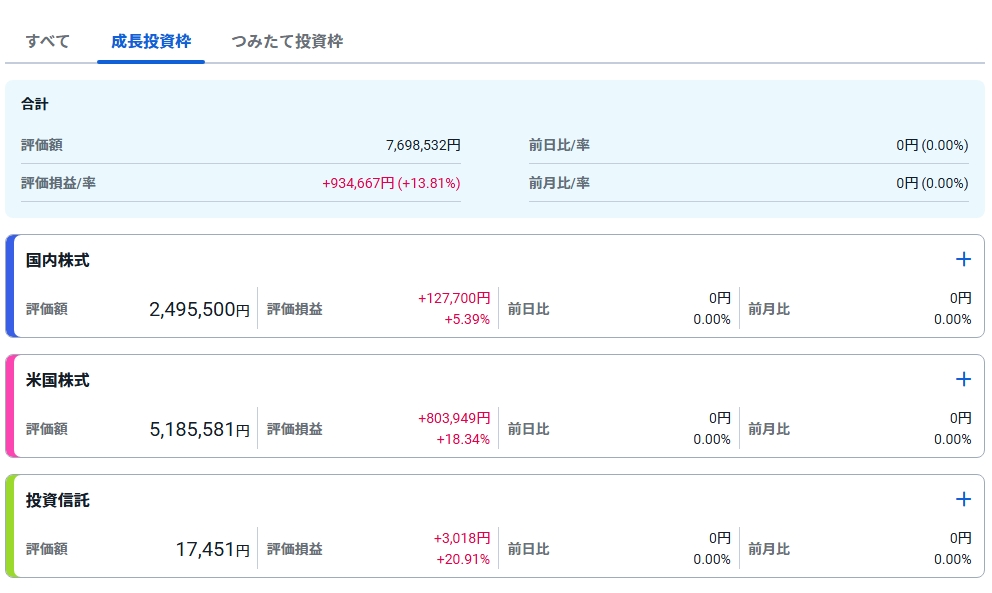Open the つみたて投資枠 tab
Screen dimensions: 992x593
pos(287,42)
